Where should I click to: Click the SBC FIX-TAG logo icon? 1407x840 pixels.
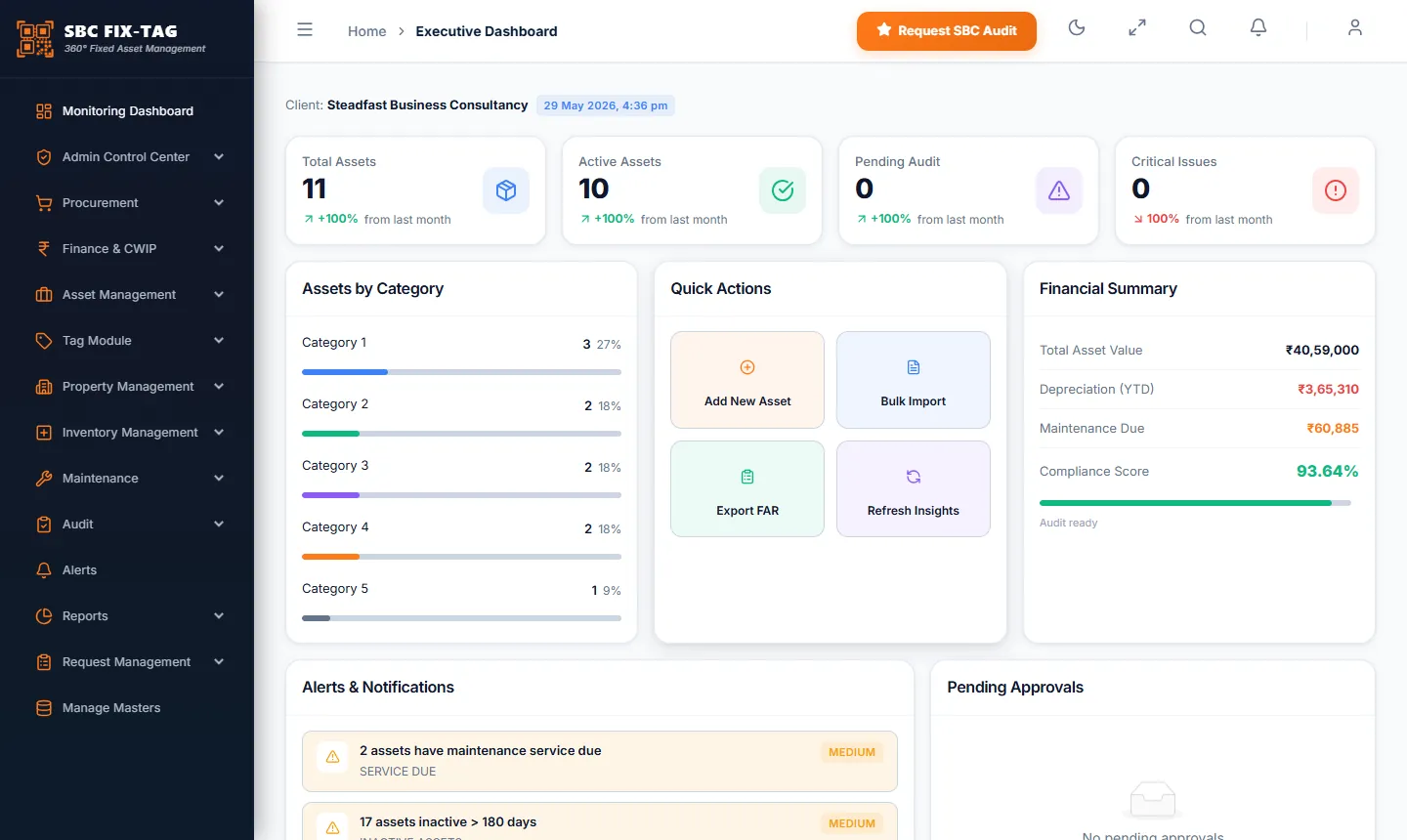[35, 38]
